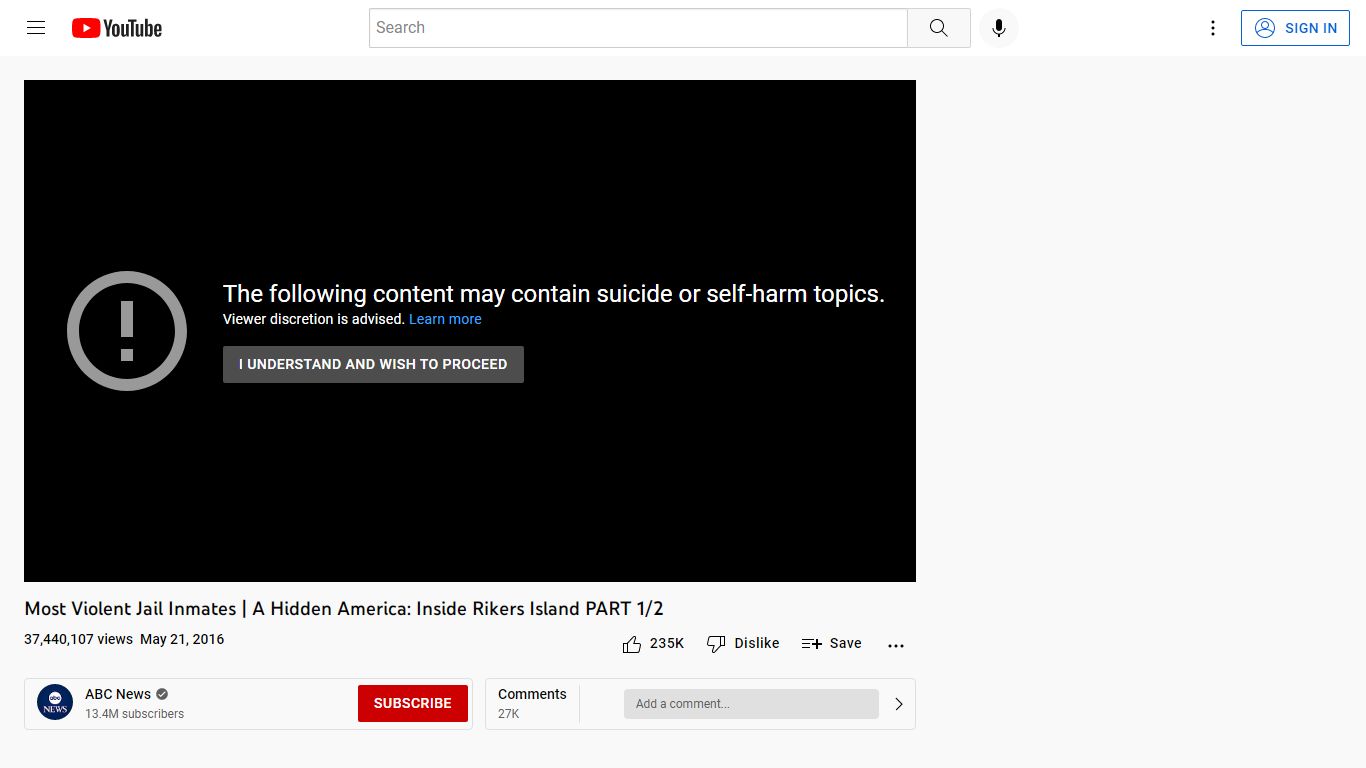The height and width of the screenshot is (768, 1366).
Task: Click the video title text
Action: [344, 608]
